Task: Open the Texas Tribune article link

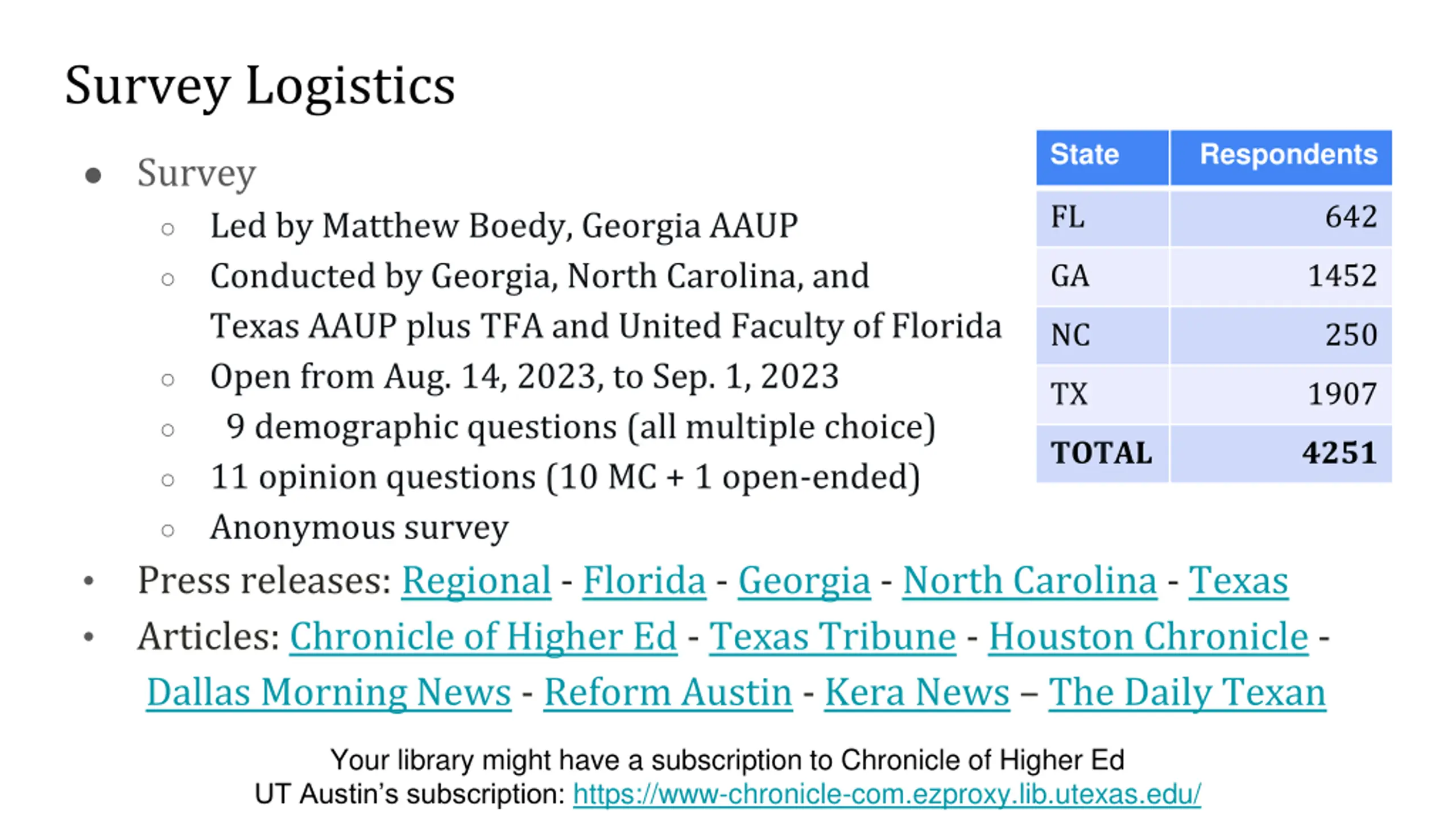Action: pyautogui.click(x=832, y=636)
